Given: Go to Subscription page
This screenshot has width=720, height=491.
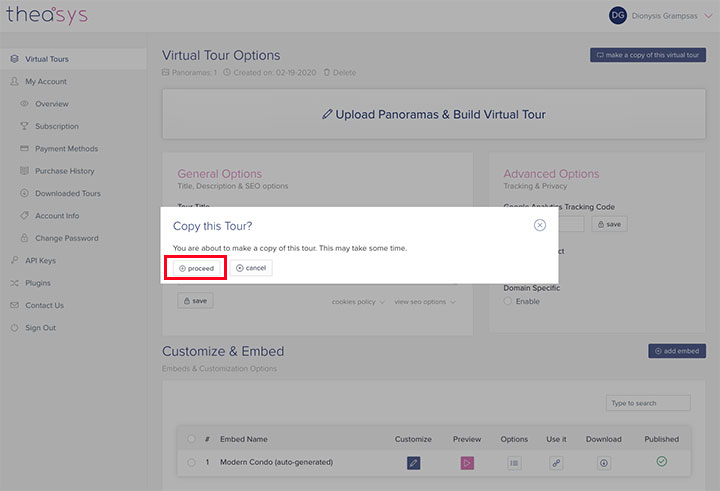Looking at the screenshot, I should (56, 126).
